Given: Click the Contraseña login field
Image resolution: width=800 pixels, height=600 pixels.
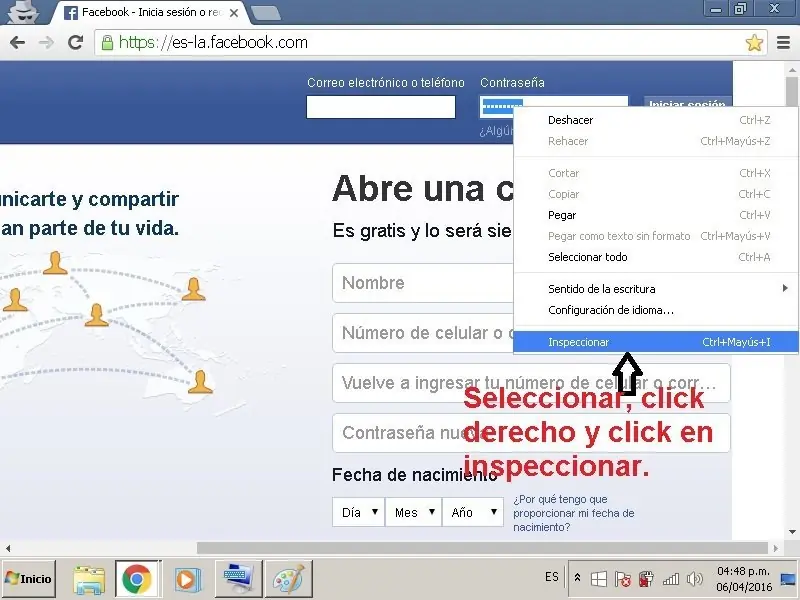Looking at the screenshot, I should point(554,106).
